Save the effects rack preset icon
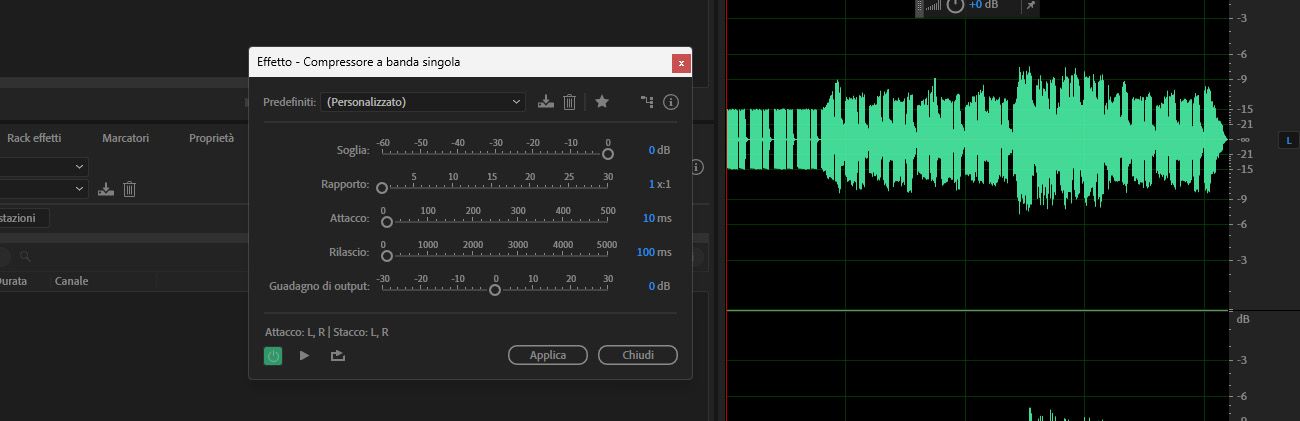This screenshot has width=1300, height=421. (108, 189)
